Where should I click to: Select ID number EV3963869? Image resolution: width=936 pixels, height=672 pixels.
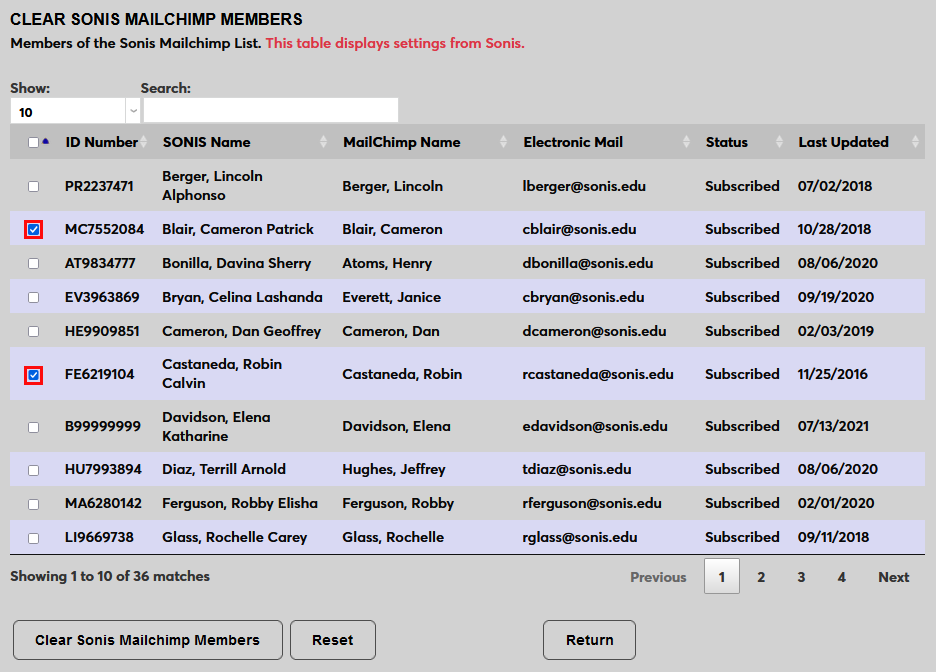[102, 297]
